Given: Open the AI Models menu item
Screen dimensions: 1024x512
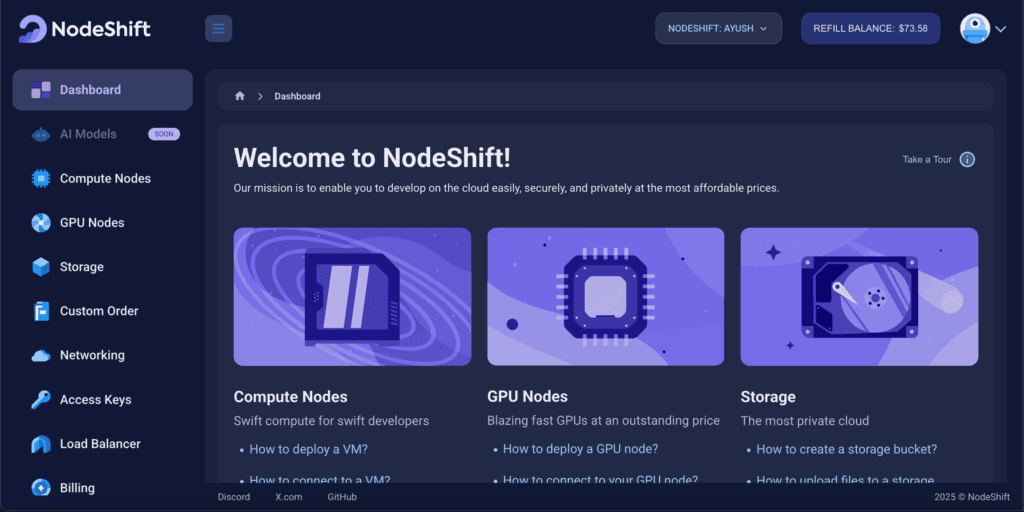Looking at the screenshot, I should coord(103,135).
